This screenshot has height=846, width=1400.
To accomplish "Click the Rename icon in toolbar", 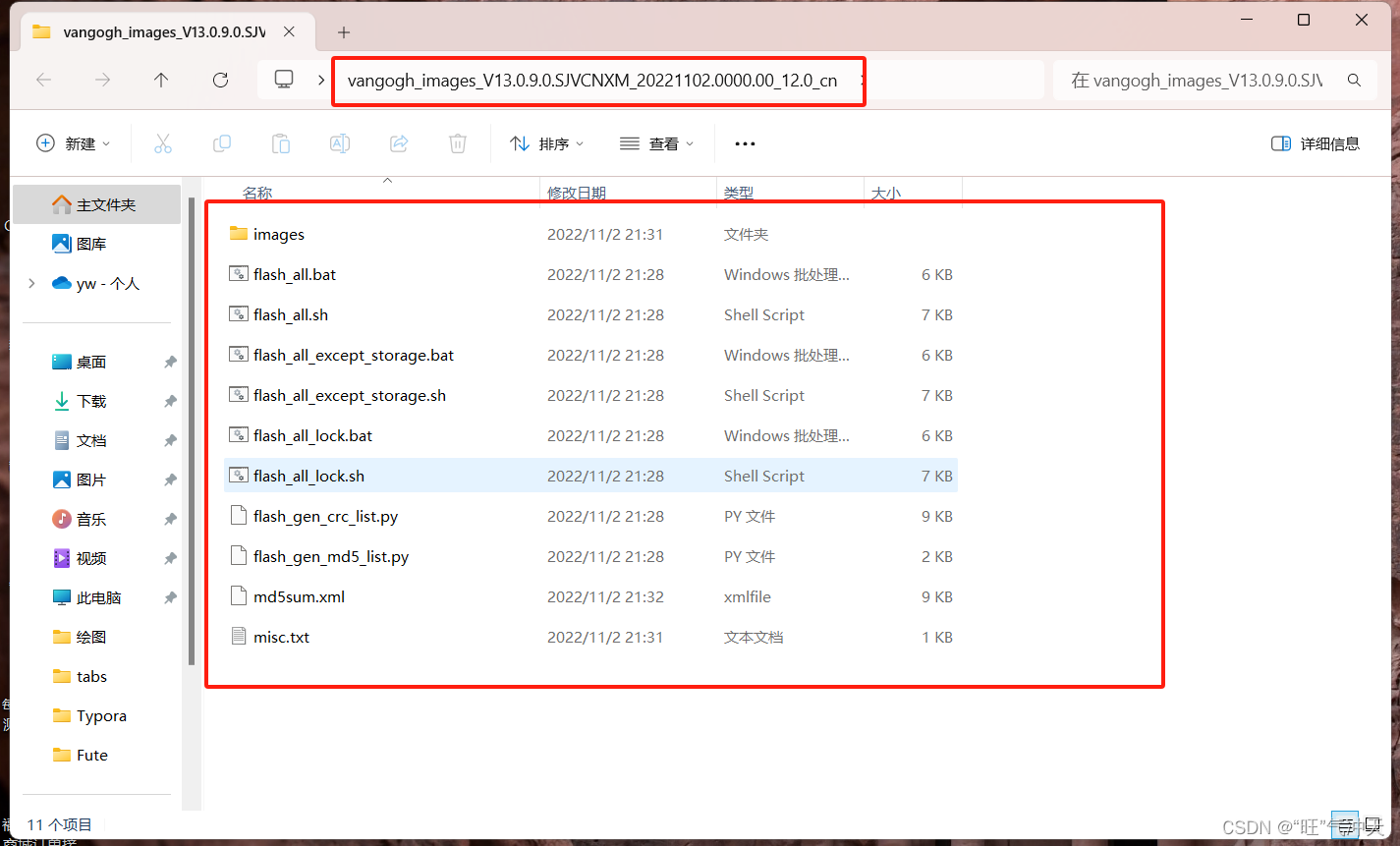I will (x=340, y=143).
